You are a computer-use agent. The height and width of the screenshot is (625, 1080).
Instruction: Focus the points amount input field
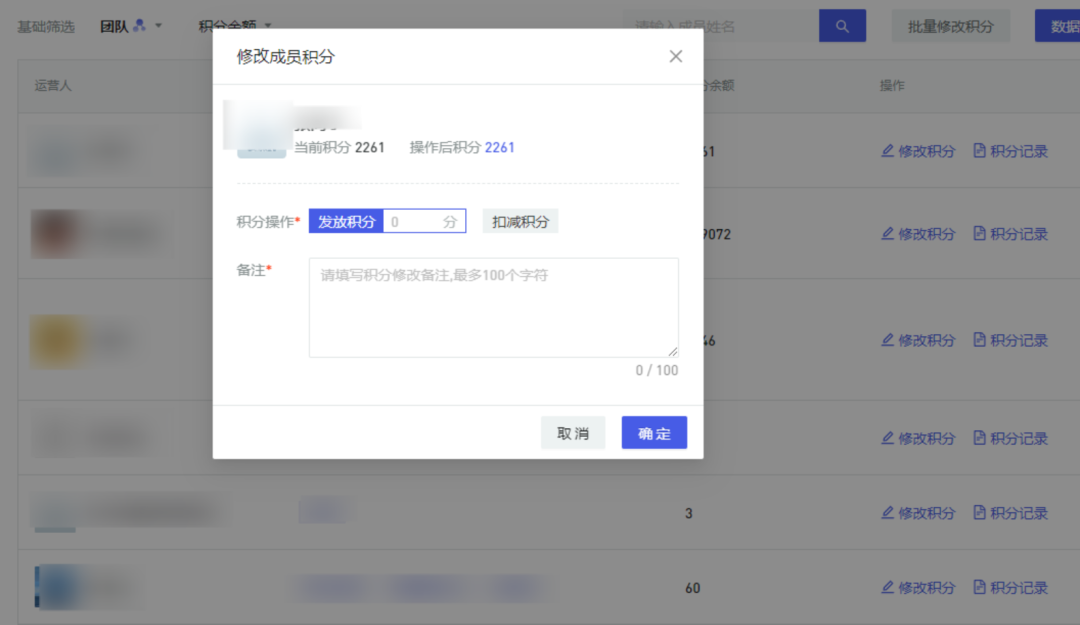(412, 222)
